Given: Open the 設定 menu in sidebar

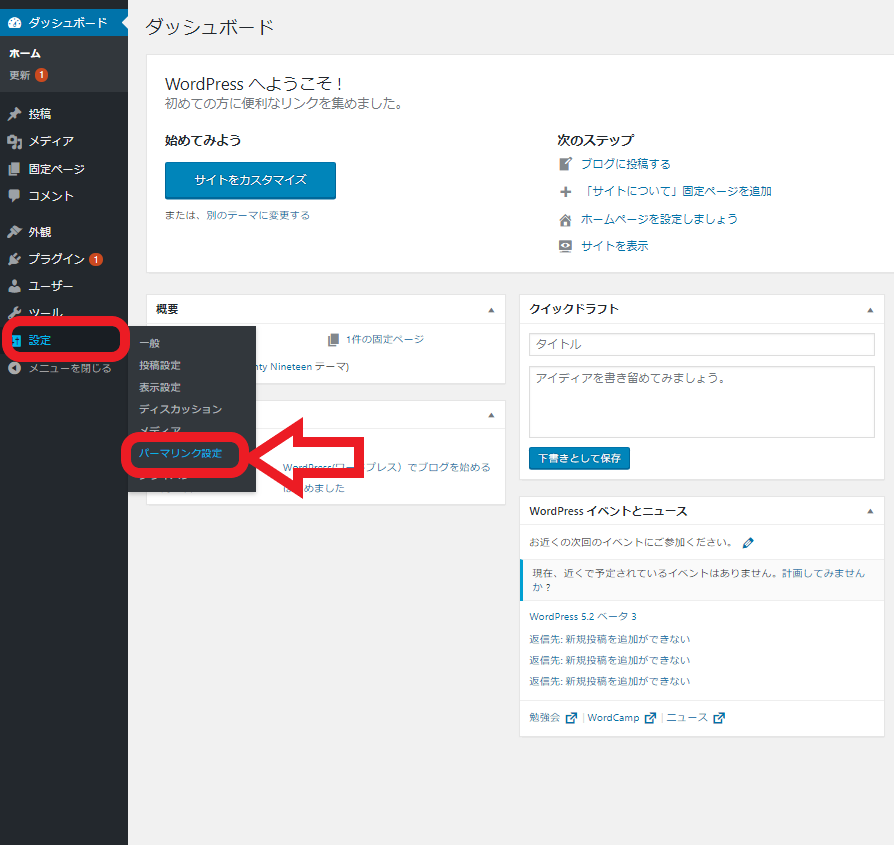Looking at the screenshot, I should pyautogui.click(x=64, y=340).
